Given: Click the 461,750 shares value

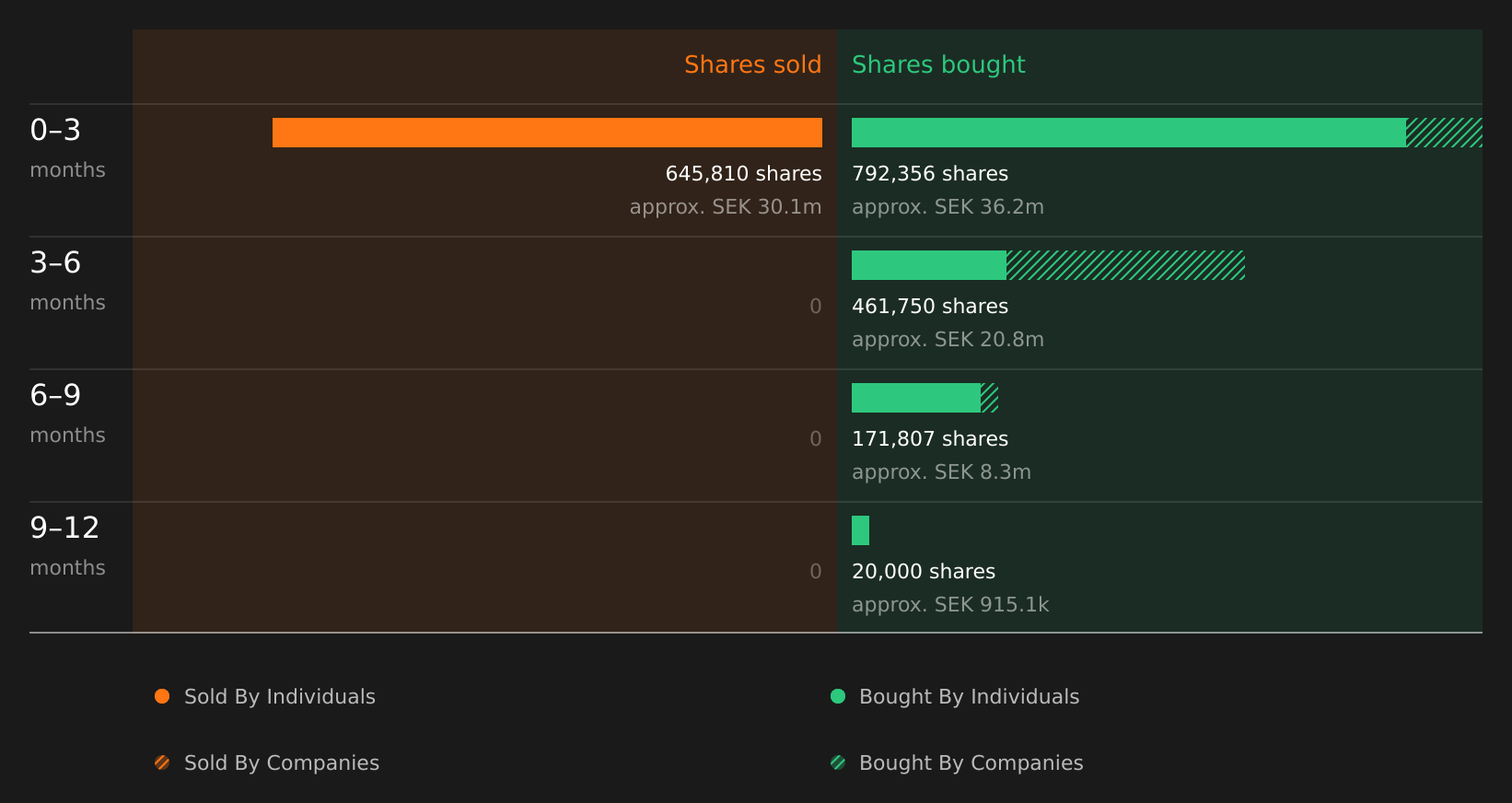Looking at the screenshot, I should click(930, 306).
